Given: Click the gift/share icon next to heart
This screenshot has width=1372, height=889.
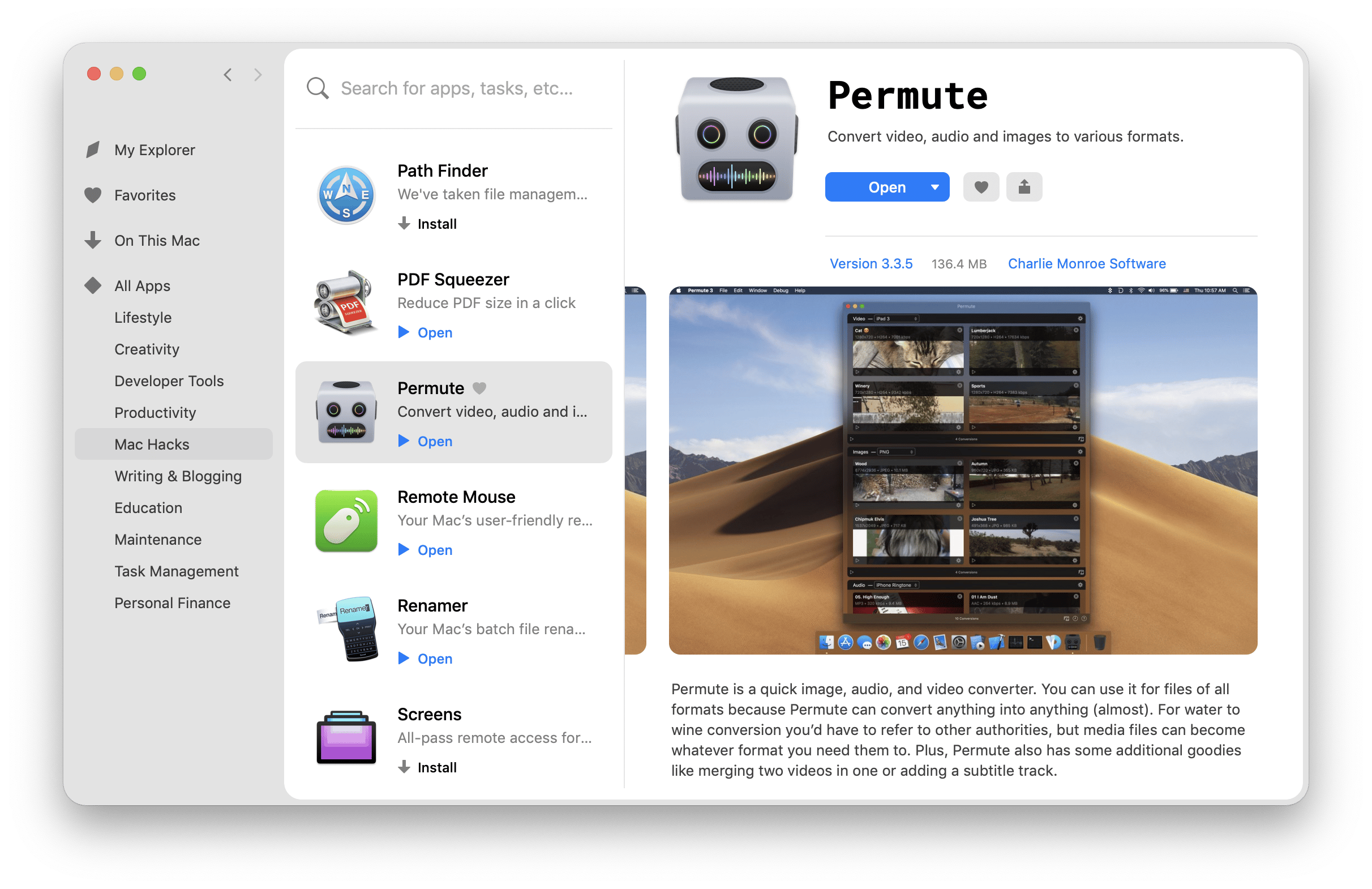Looking at the screenshot, I should tap(1024, 186).
